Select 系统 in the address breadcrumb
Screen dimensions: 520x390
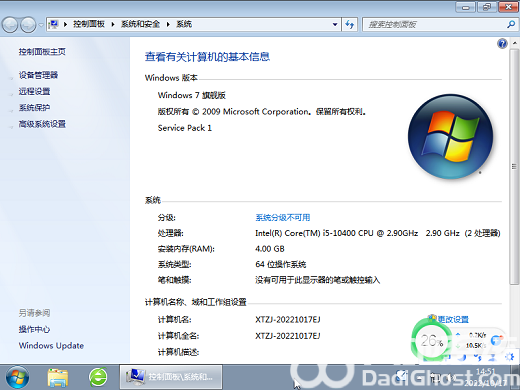(x=184, y=24)
